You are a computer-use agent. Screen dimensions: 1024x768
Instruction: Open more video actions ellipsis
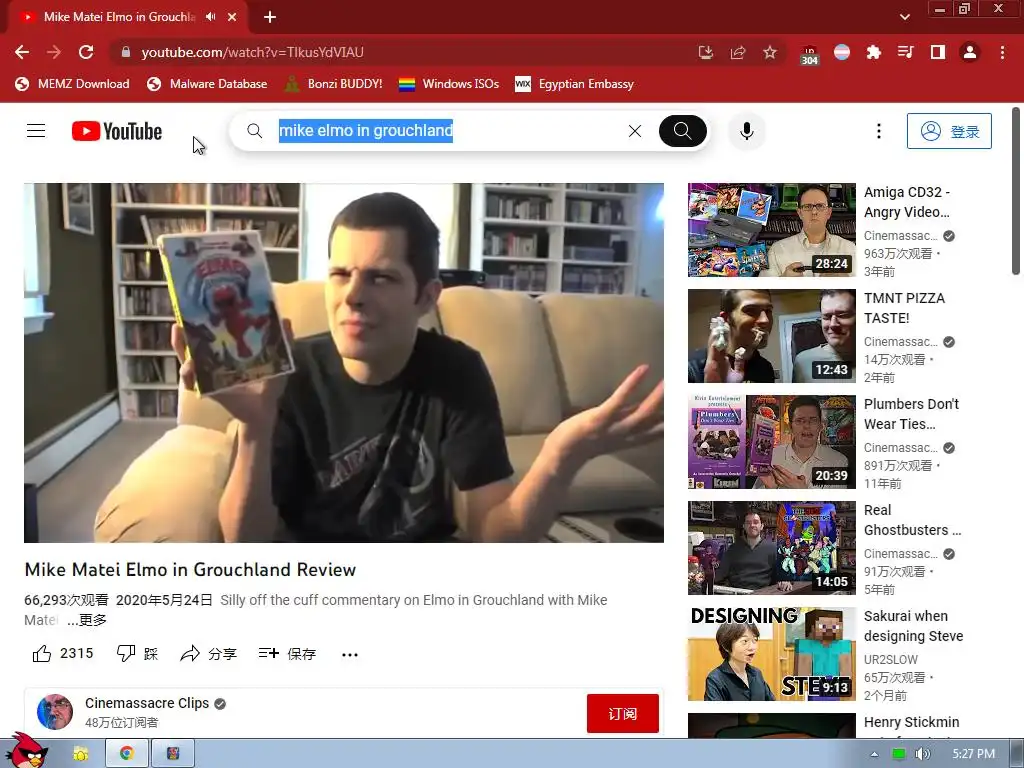(x=350, y=654)
